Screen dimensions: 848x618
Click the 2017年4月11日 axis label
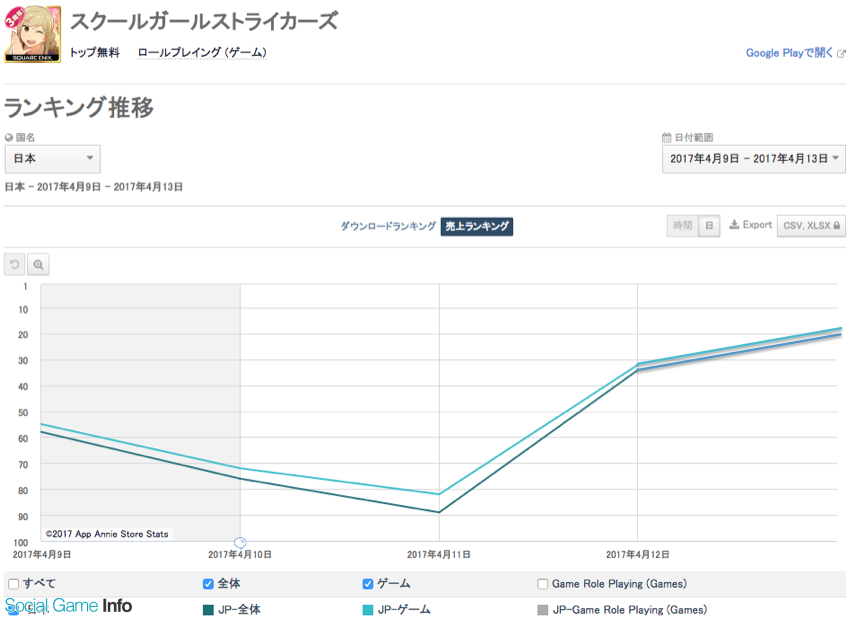(439, 555)
